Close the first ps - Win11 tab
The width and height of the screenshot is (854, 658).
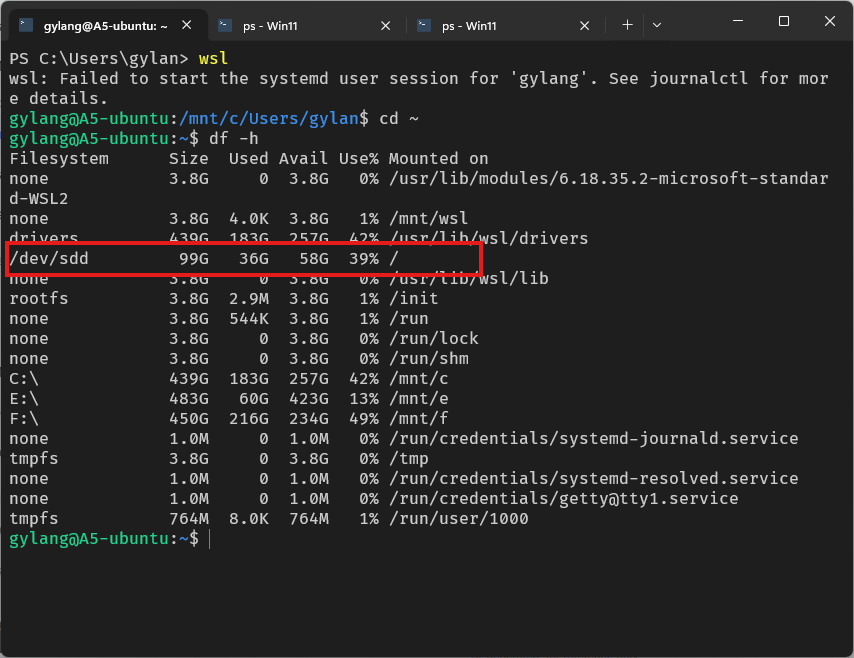click(x=385, y=26)
